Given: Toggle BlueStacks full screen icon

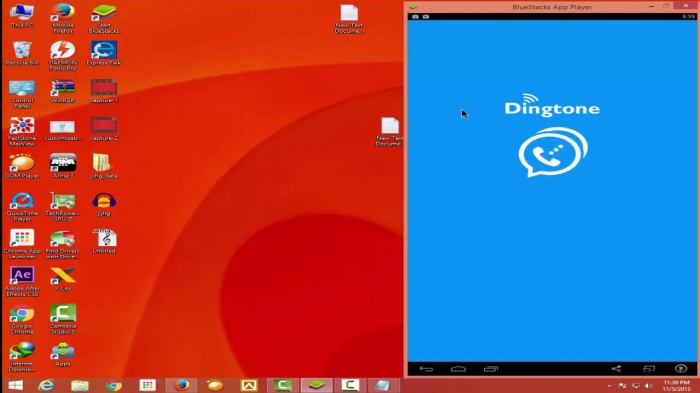Looking at the screenshot, I should (649, 368).
